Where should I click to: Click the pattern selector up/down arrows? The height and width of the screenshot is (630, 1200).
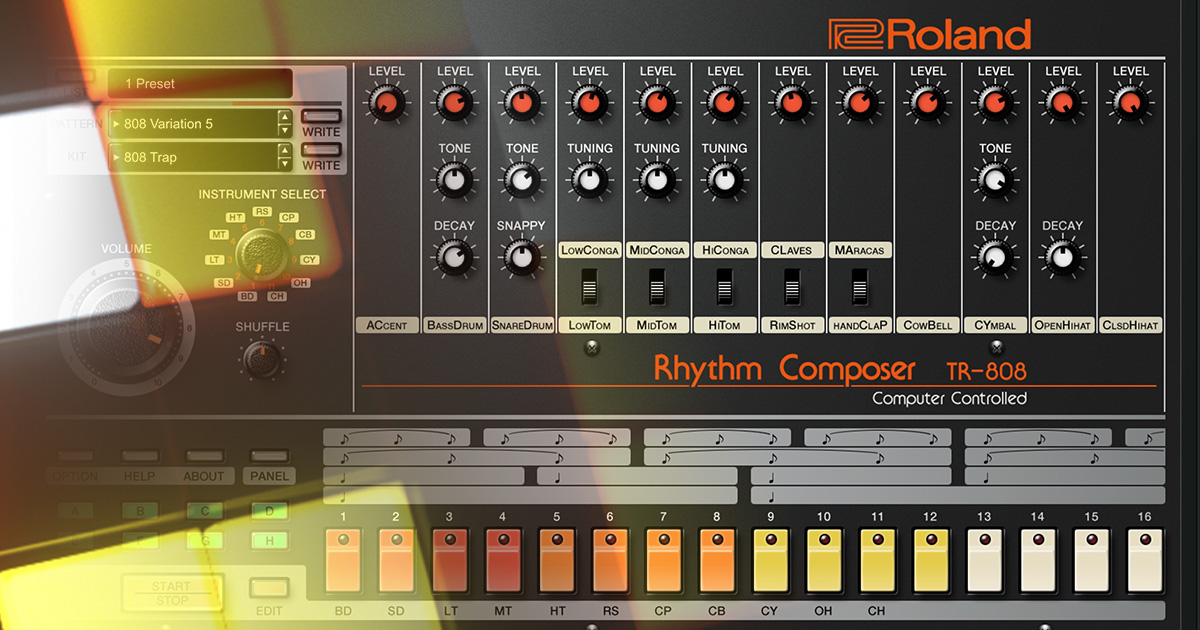coord(284,124)
